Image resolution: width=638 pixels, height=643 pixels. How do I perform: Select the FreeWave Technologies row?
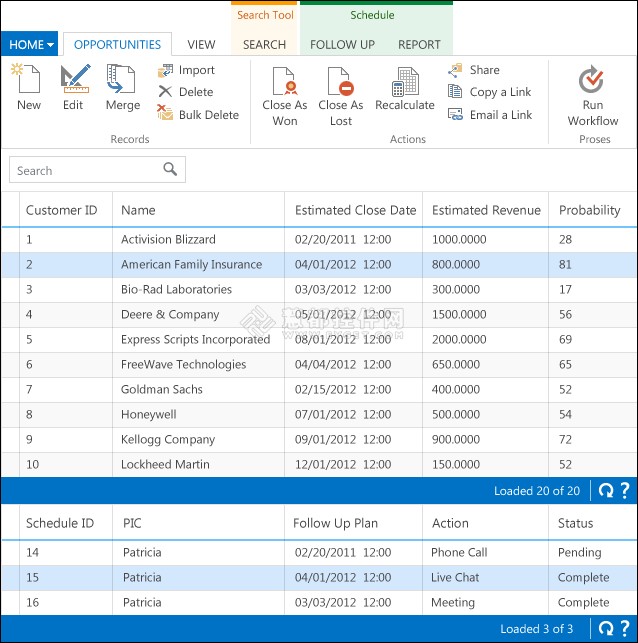pos(319,365)
